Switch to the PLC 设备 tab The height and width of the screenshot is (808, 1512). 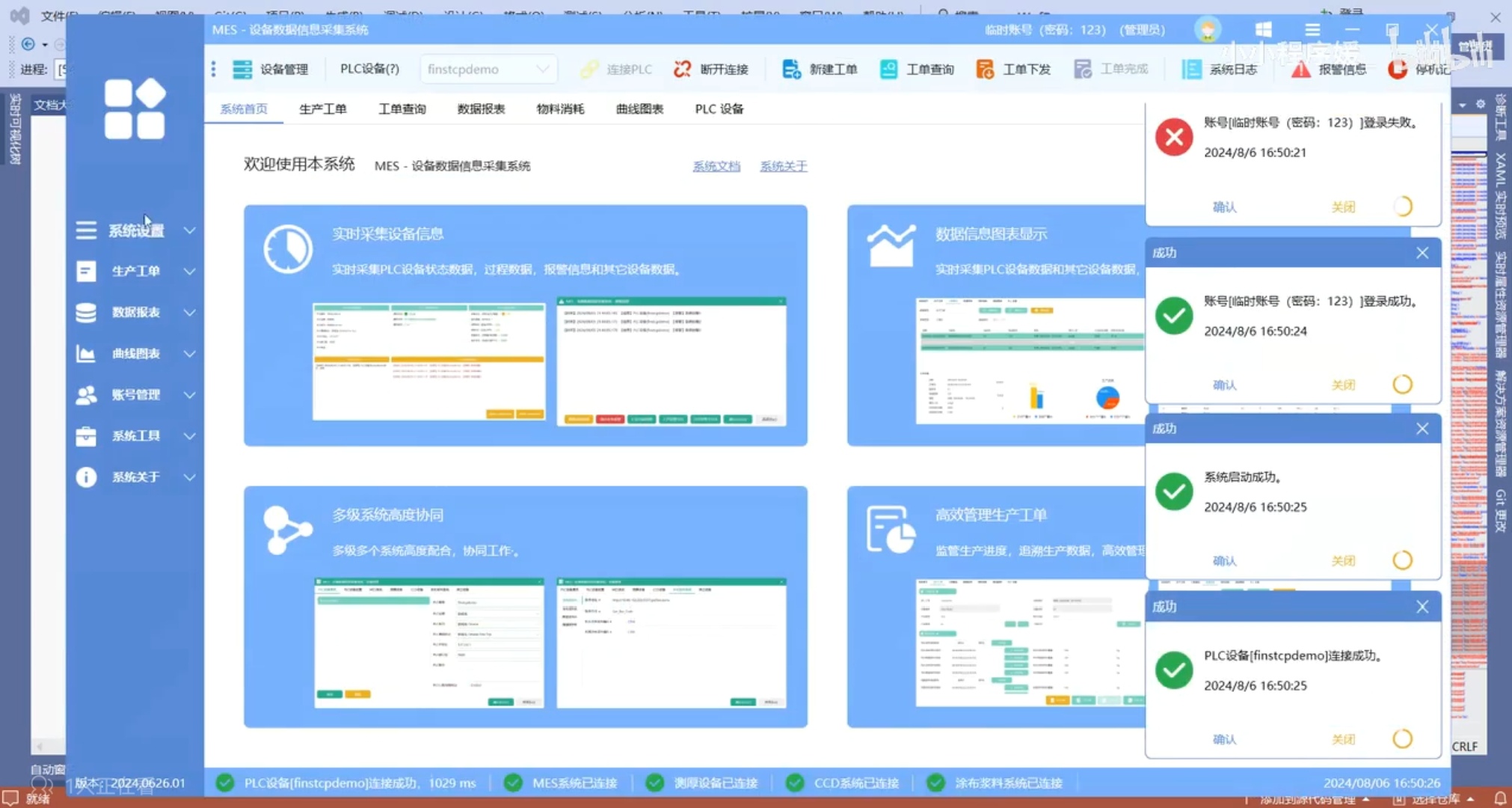(x=719, y=108)
